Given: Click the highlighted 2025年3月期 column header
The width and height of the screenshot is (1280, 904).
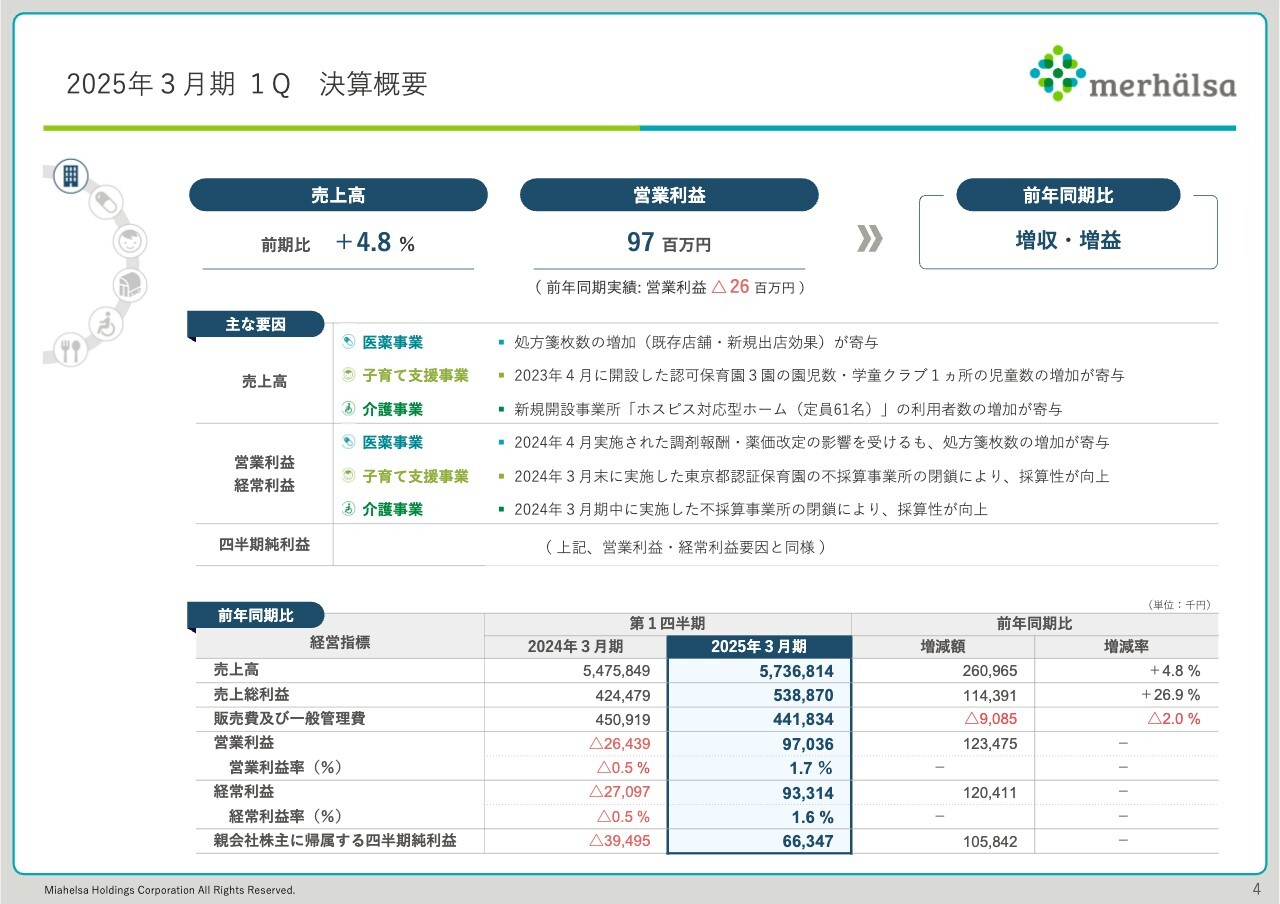Looking at the screenshot, I should point(758,646).
